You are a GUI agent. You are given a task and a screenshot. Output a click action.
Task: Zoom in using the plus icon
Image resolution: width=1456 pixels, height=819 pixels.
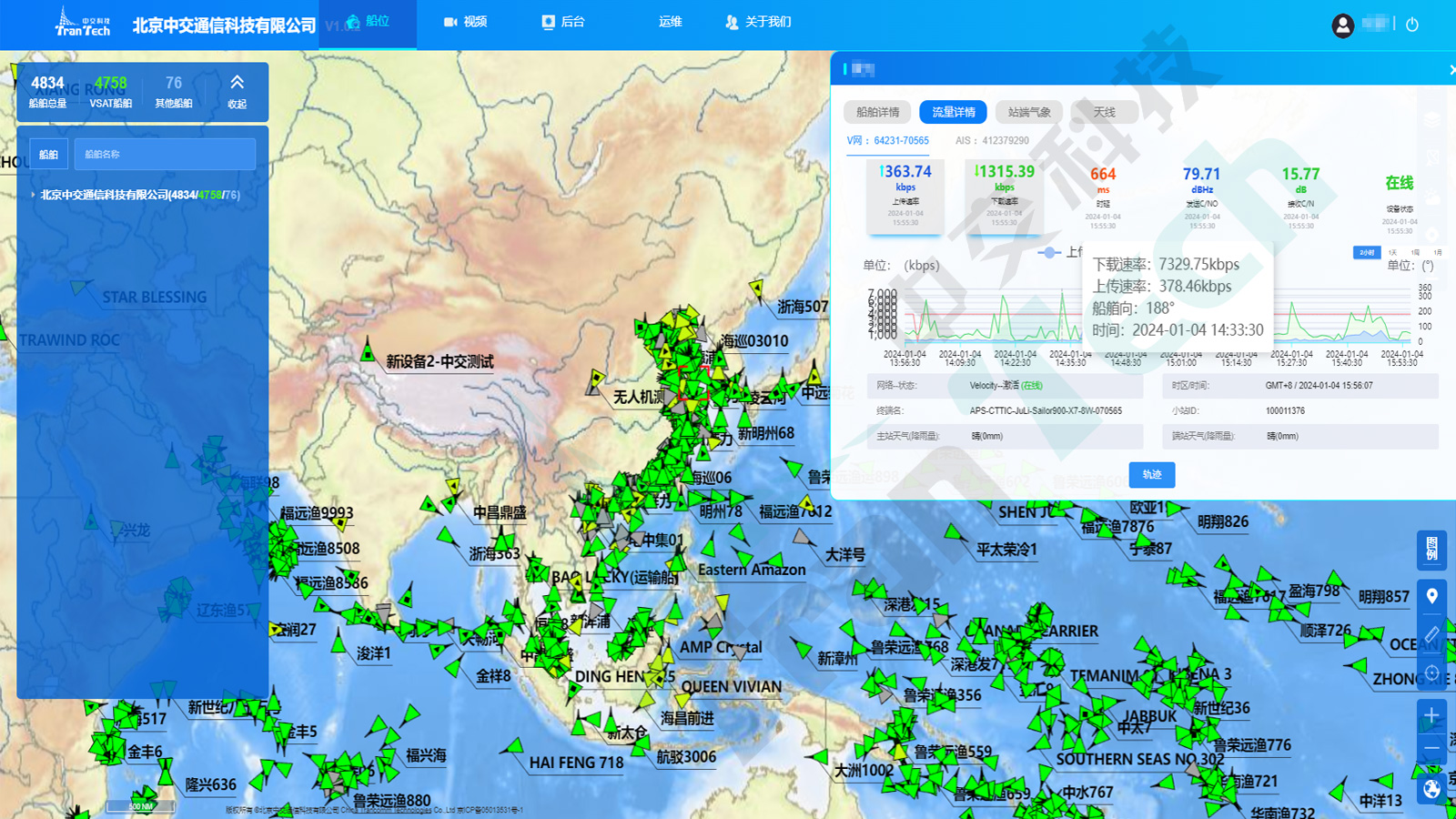1431,714
